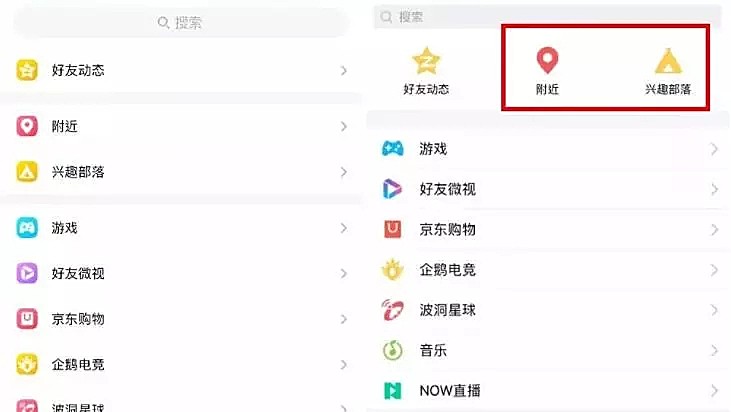The width and height of the screenshot is (731, 412).
Task: Open the 附近 pin icon inside the red box
Action: [547, 60]
